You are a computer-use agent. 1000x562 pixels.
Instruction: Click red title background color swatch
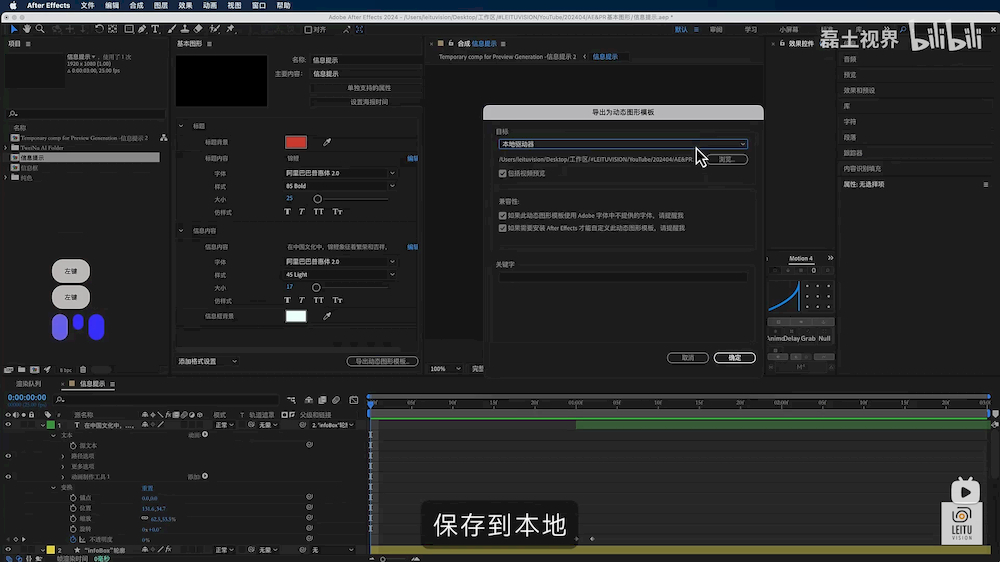coord(296,142)
